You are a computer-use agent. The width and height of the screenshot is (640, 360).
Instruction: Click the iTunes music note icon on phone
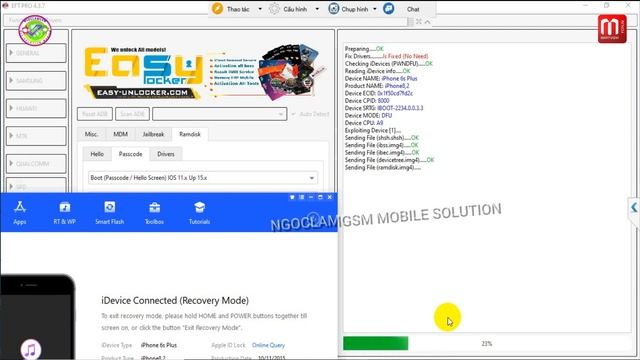pyautogui.click(x=31, y=350)
